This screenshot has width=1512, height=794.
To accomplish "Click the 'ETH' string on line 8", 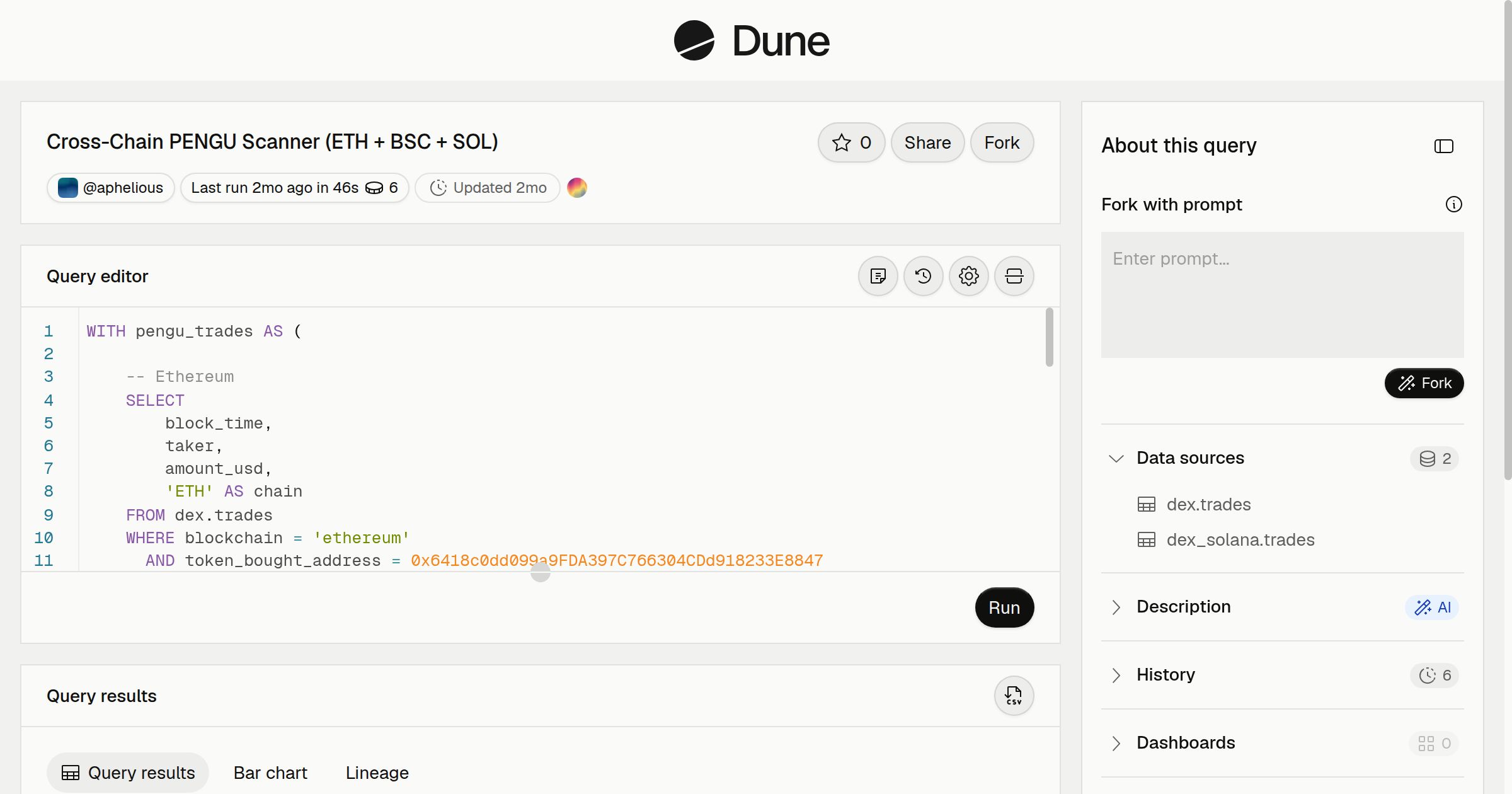I will 189,492.
